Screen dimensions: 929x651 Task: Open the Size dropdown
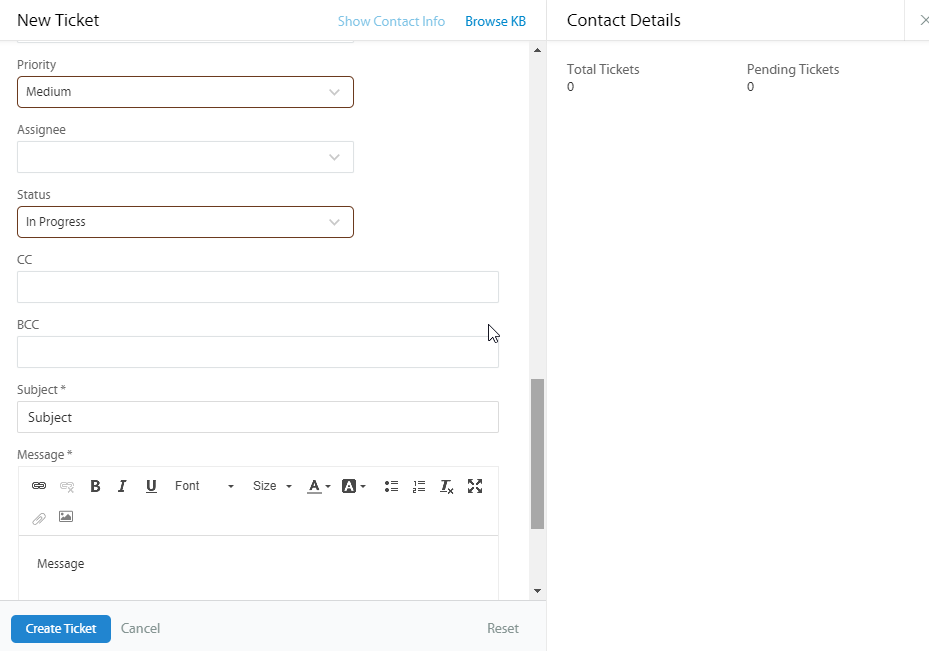[272, 486]
